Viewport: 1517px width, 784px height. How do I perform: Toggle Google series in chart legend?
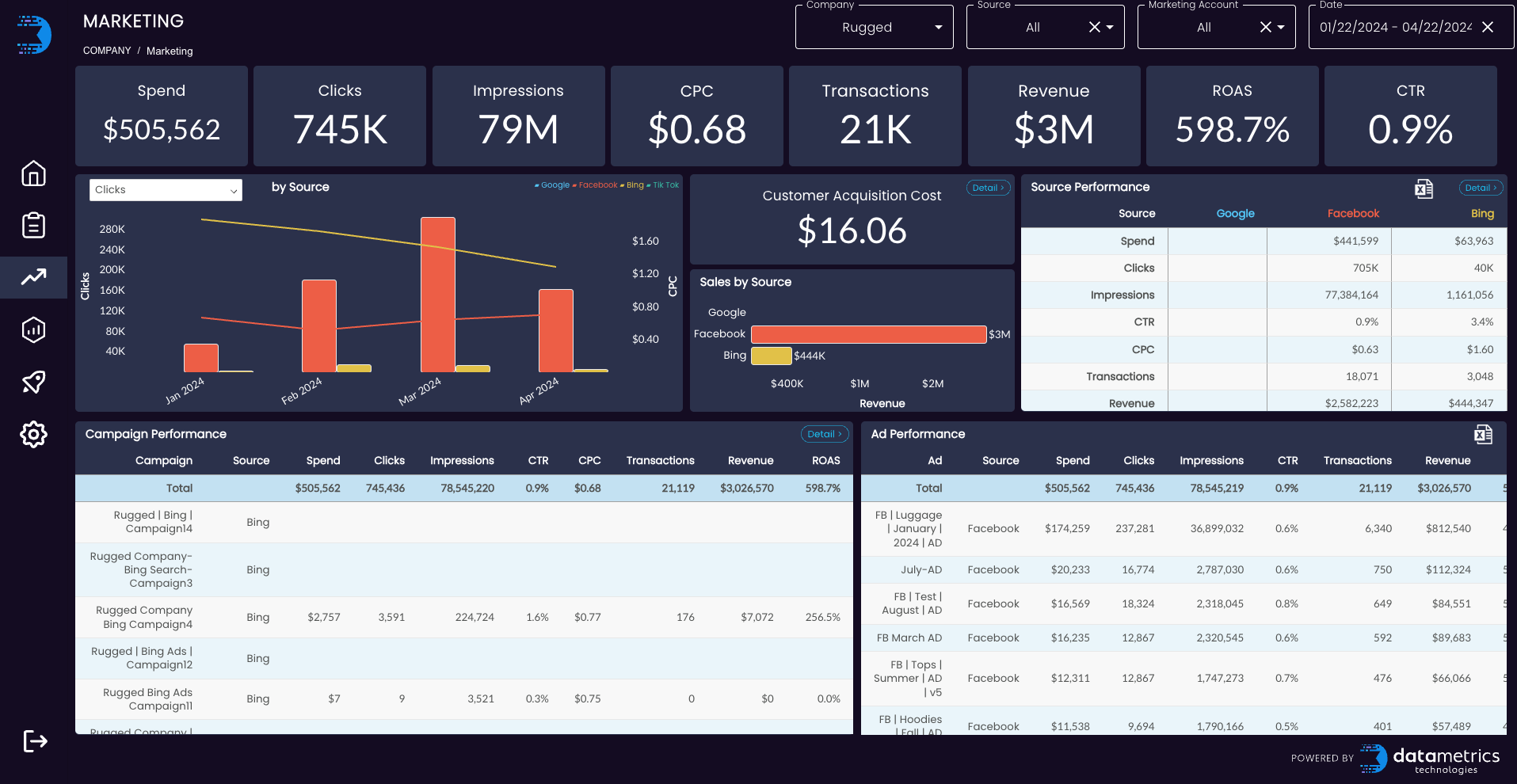pyautogui.click(x=552, y=185)
